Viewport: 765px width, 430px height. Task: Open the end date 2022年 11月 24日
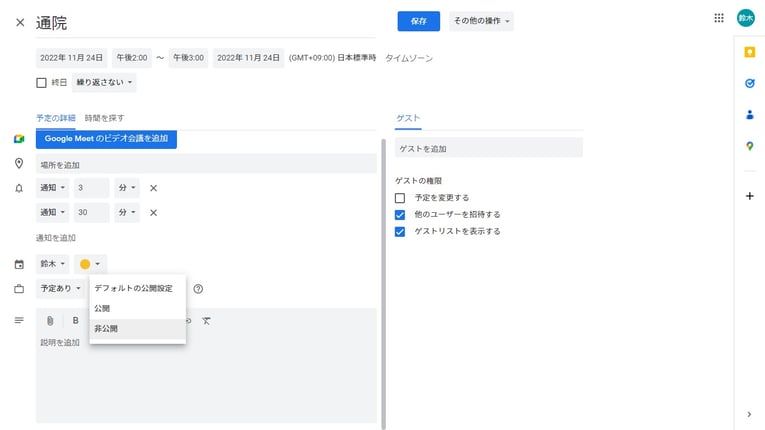248,58
